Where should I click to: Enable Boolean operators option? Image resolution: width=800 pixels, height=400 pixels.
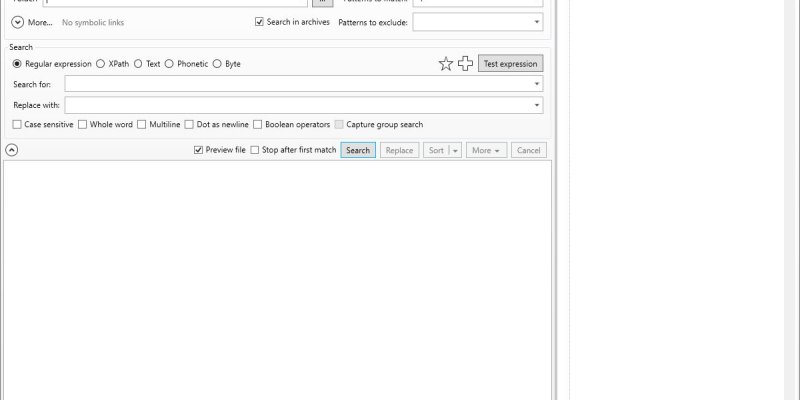(258, 125)
